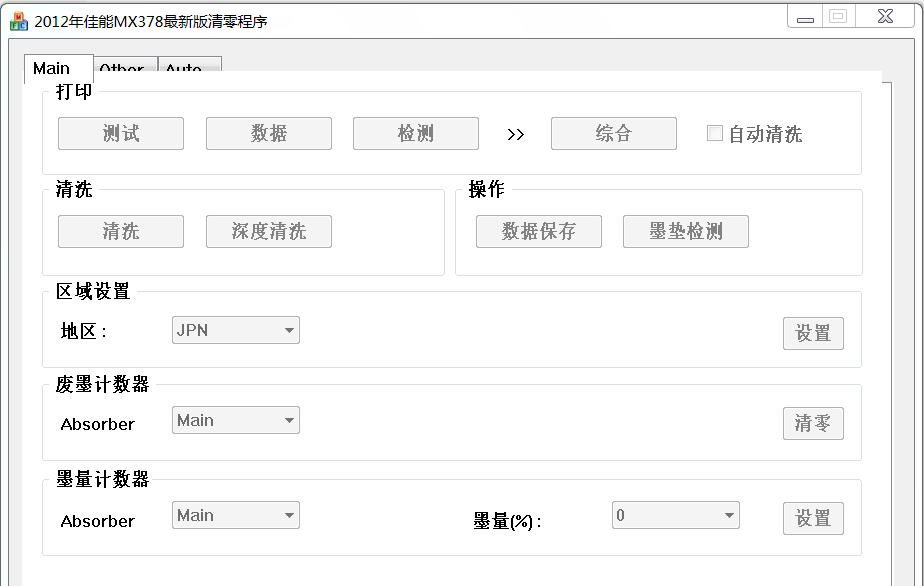Screen dimensions: 924x586
Task: Click the 墨垫检测 button
Action: click(x=686, y=231)
